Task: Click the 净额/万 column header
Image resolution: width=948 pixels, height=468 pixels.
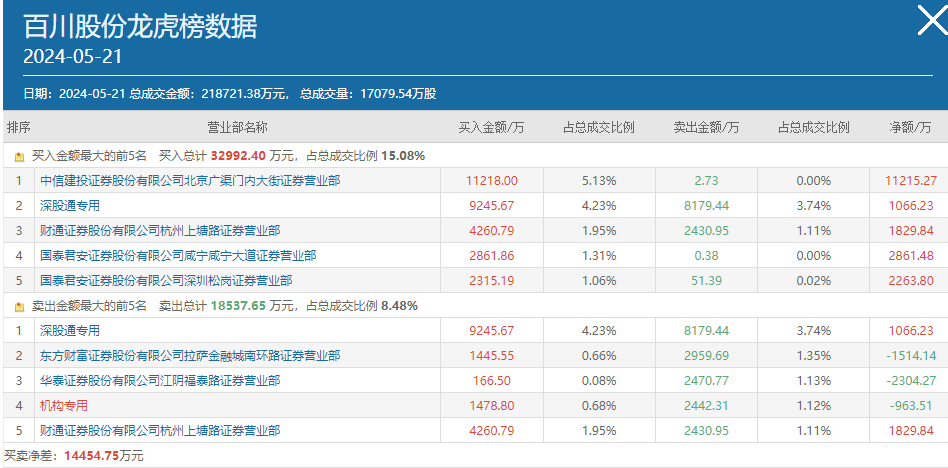Action: pos(910,128)
